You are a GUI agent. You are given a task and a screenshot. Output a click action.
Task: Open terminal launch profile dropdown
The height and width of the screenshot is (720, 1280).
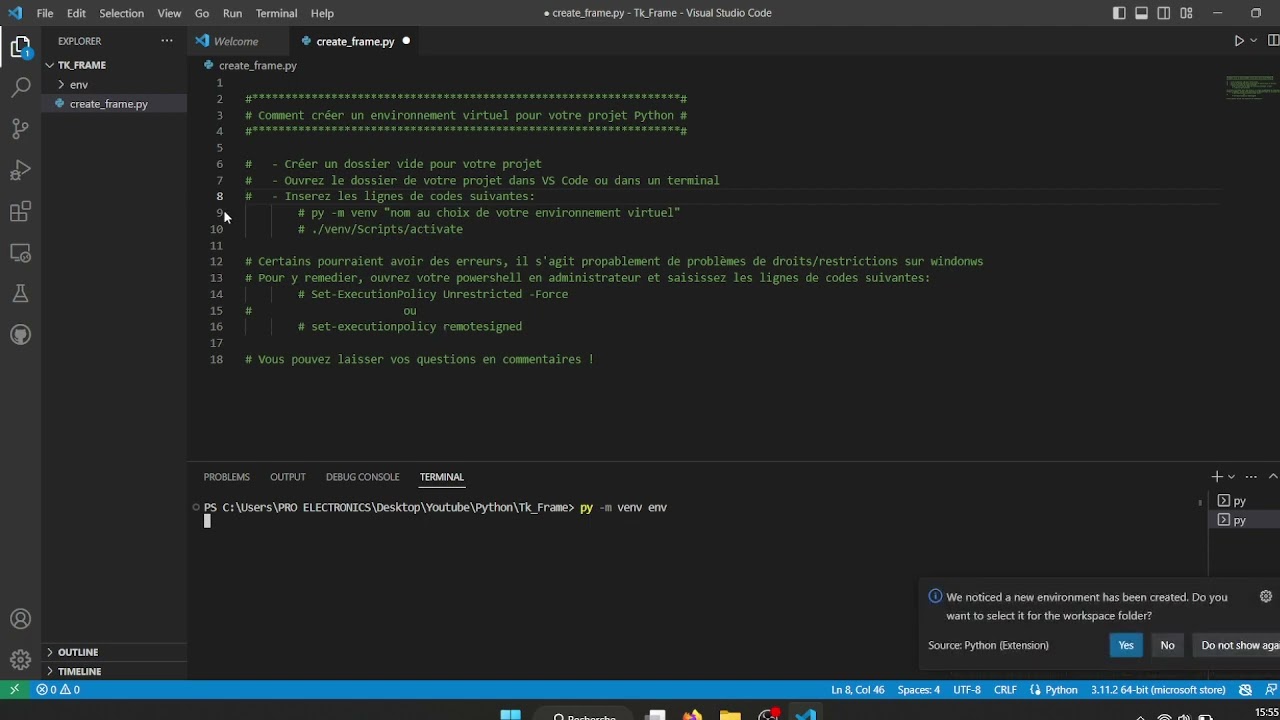click(x=1231, y=477)
